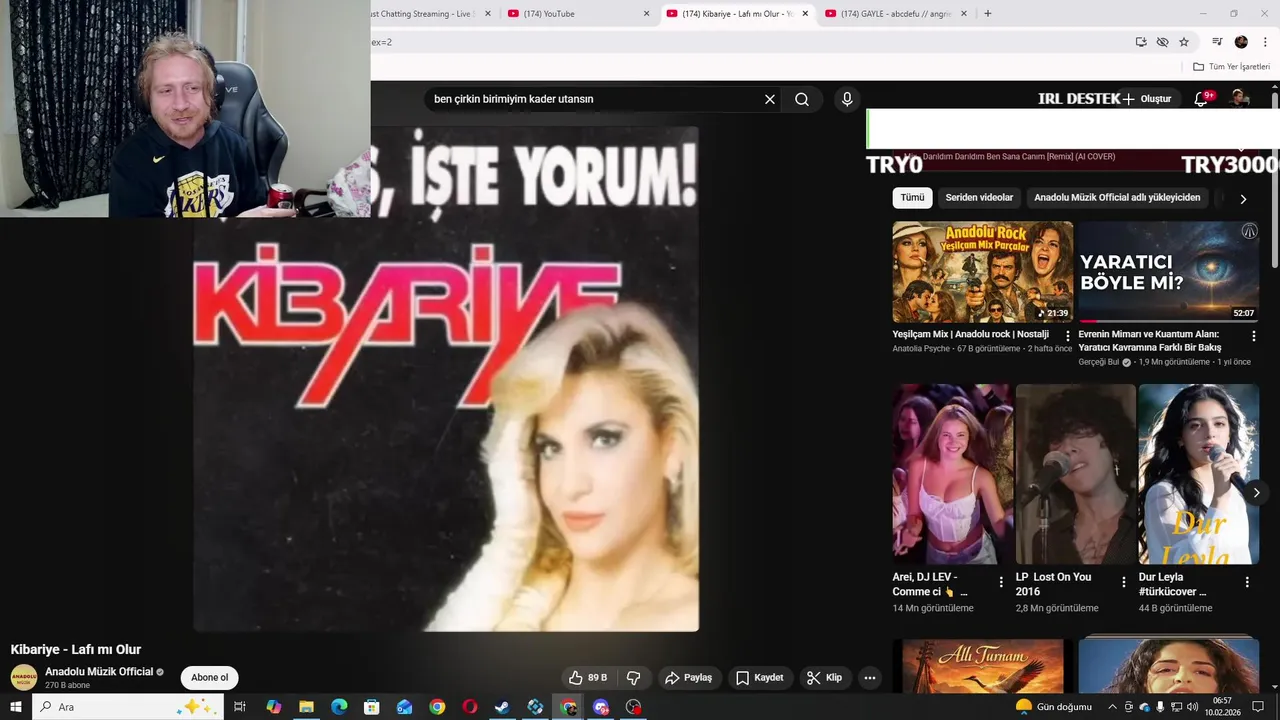Viewport: 1280px width, 720px height.
Task: Open Steam from the taskbar
Action: coord(502,707)
